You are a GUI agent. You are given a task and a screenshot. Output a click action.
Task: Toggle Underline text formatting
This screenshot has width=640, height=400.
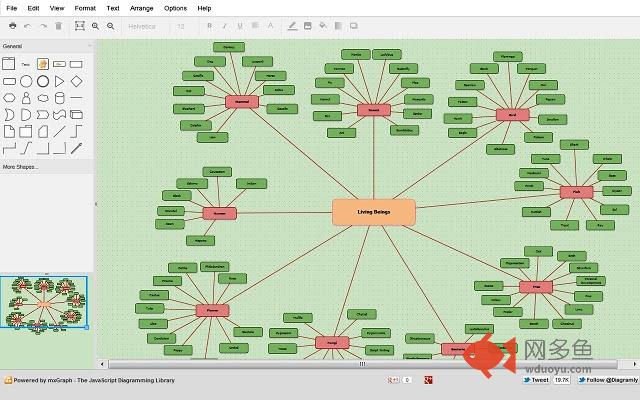pyautogui.click(x=240, y=26)
